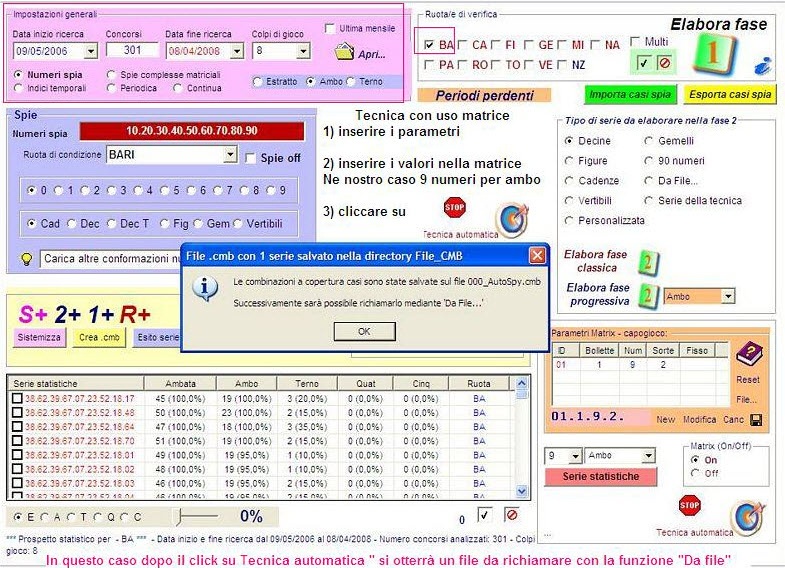
Task: Open file with the Apri folder icon
Action: pyautogui.click(x=345, y=51)
